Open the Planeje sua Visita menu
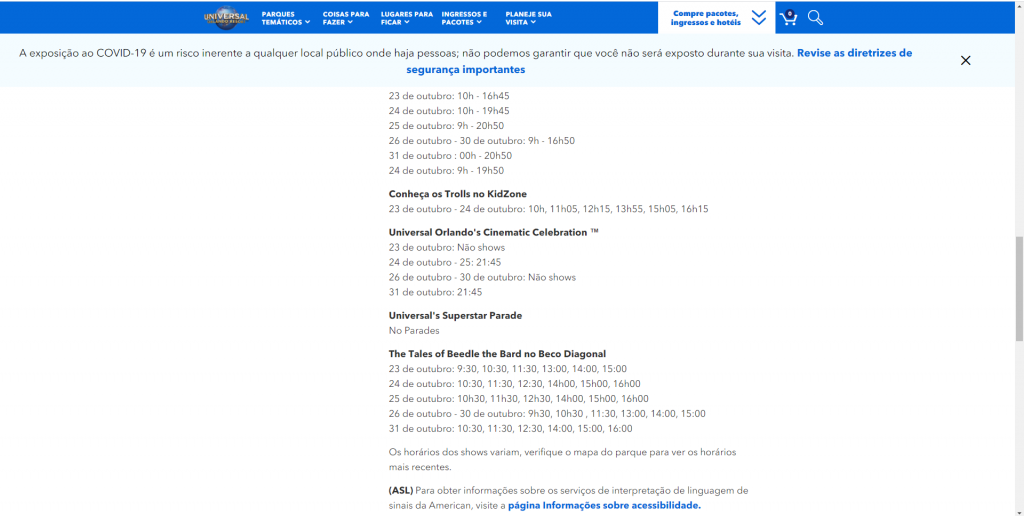The height and width of the screenshot is (516, 1024). (528, 18)
